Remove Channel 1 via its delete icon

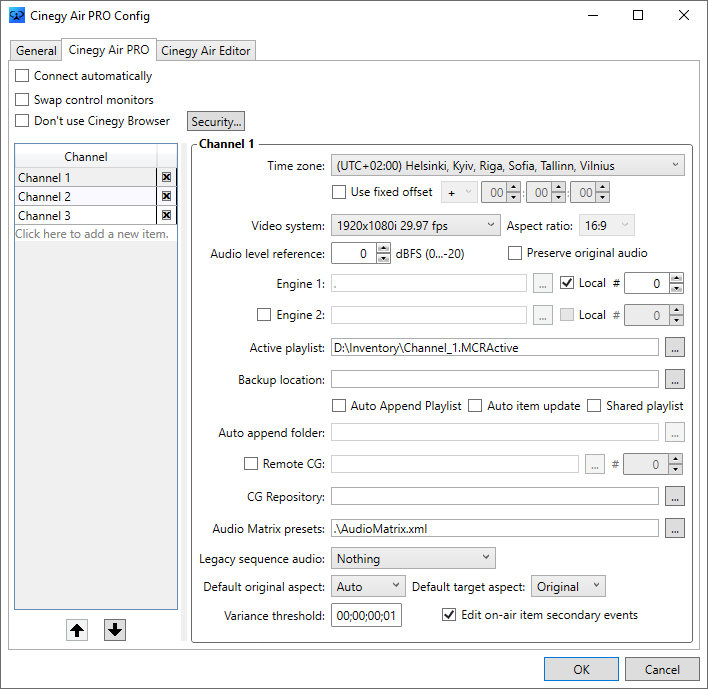[x=166, y=177]
